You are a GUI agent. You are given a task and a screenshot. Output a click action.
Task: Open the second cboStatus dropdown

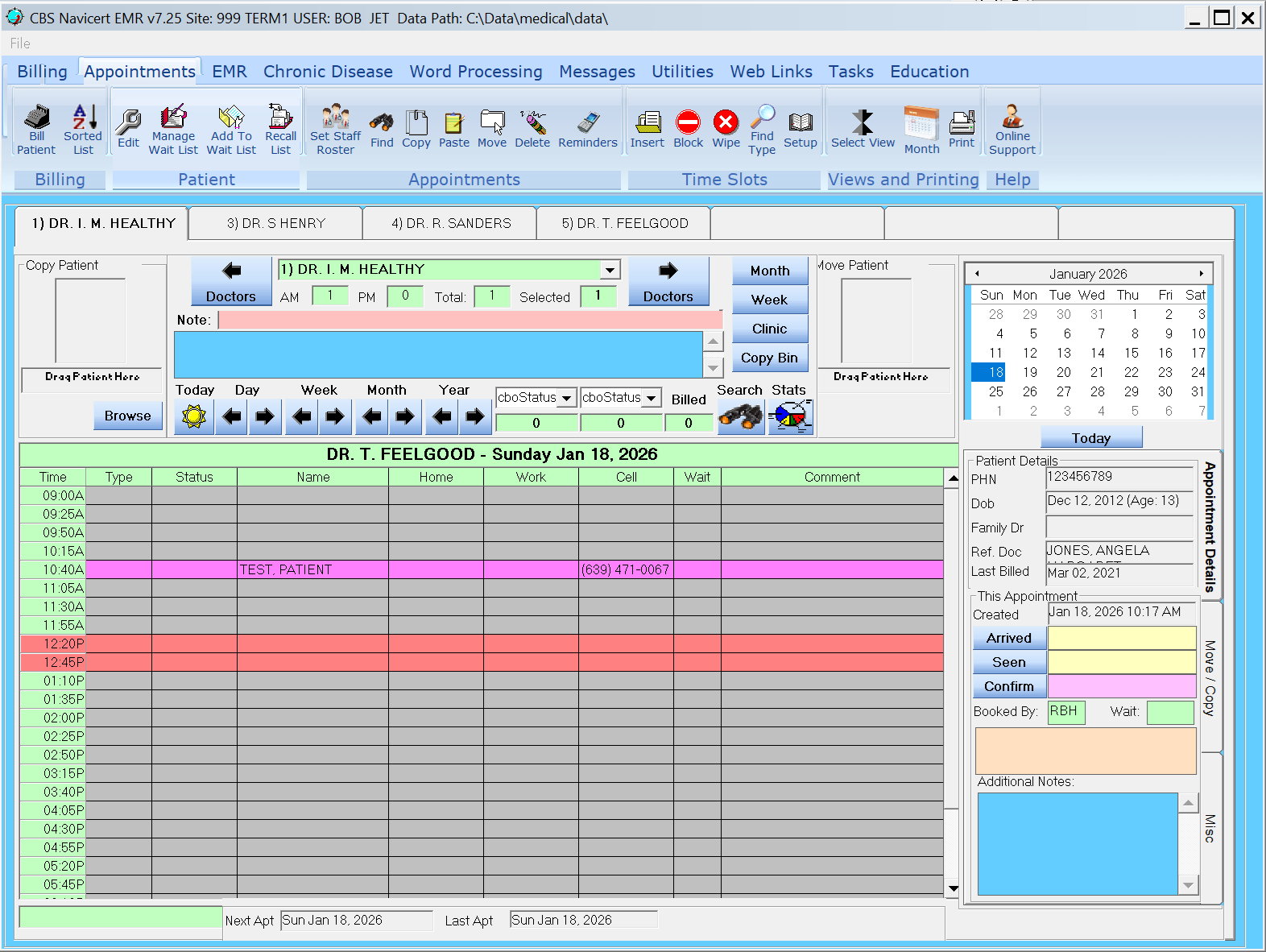tap(652, 398)
